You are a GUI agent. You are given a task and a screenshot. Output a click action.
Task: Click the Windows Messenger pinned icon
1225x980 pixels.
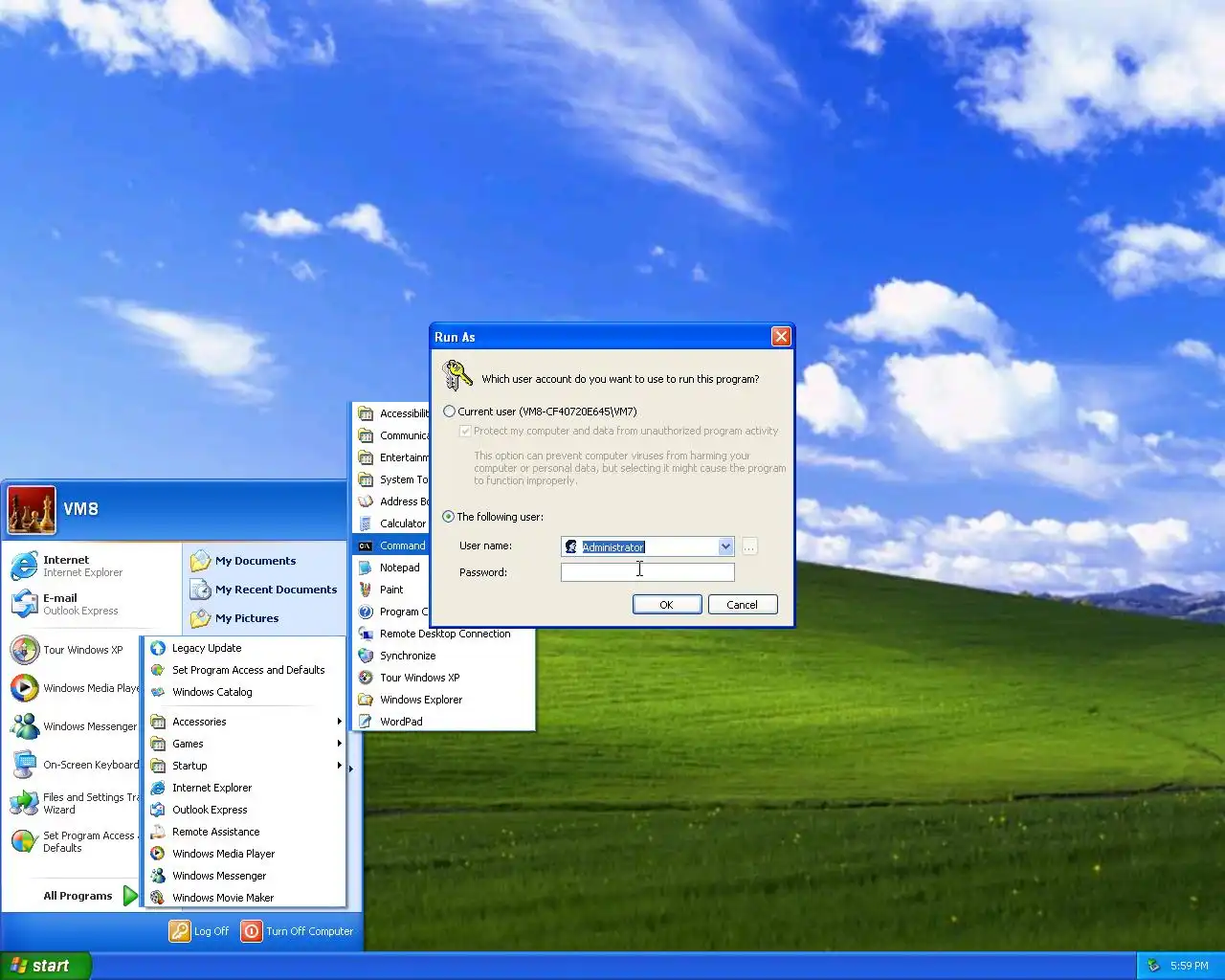(x=24, y=726)
